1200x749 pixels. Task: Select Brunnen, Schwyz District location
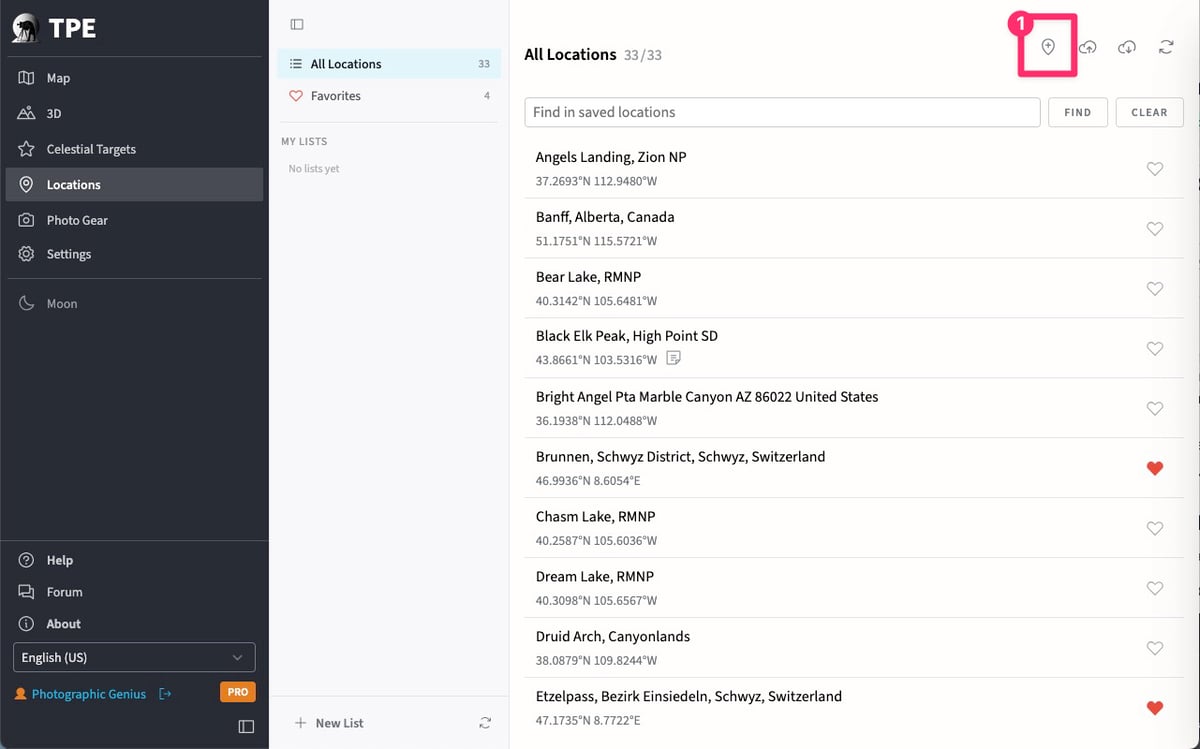coord(855,468)
